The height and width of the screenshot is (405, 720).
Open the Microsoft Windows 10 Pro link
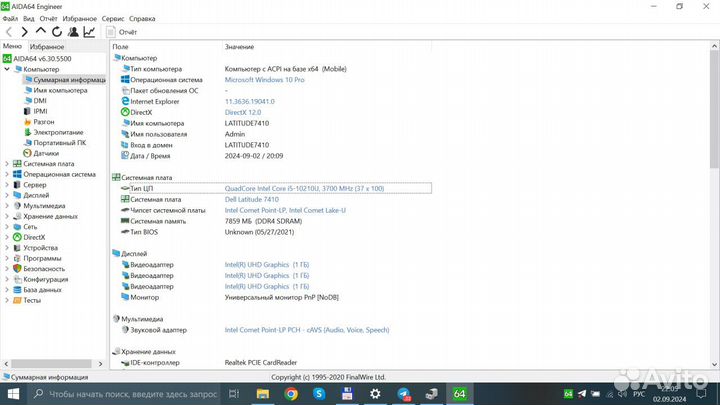pos(264,80)
